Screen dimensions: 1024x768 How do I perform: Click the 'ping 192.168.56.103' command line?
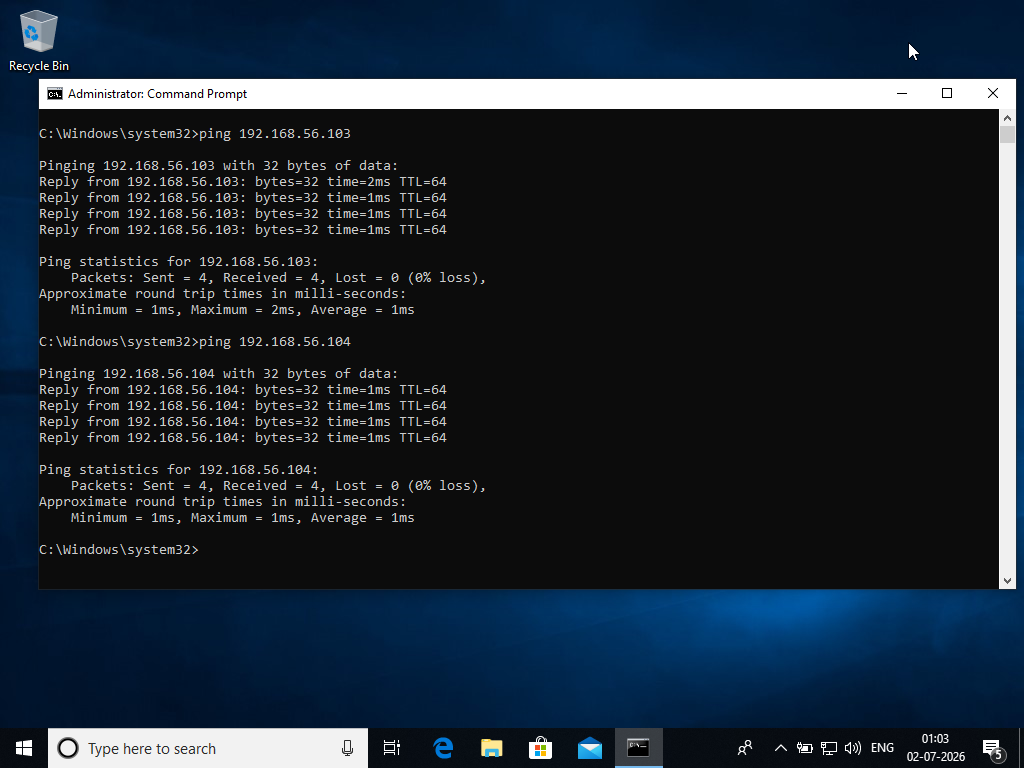click(195, 133)
